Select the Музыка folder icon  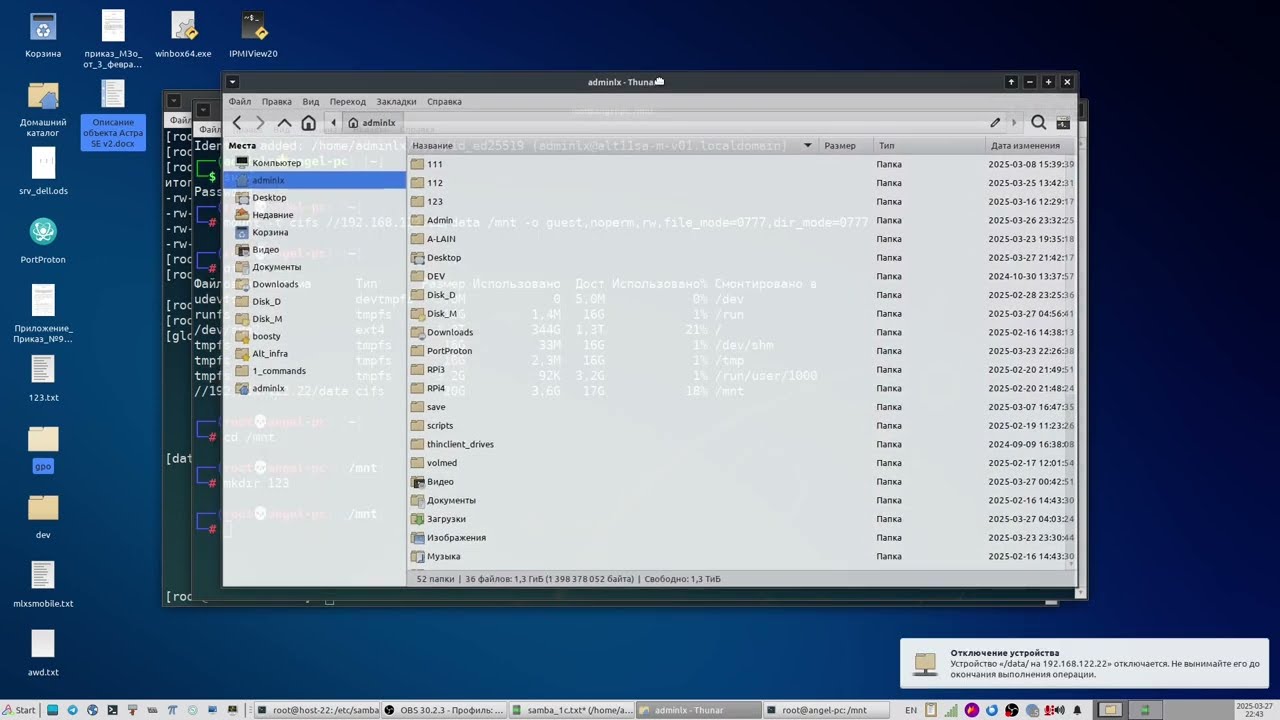418,556
